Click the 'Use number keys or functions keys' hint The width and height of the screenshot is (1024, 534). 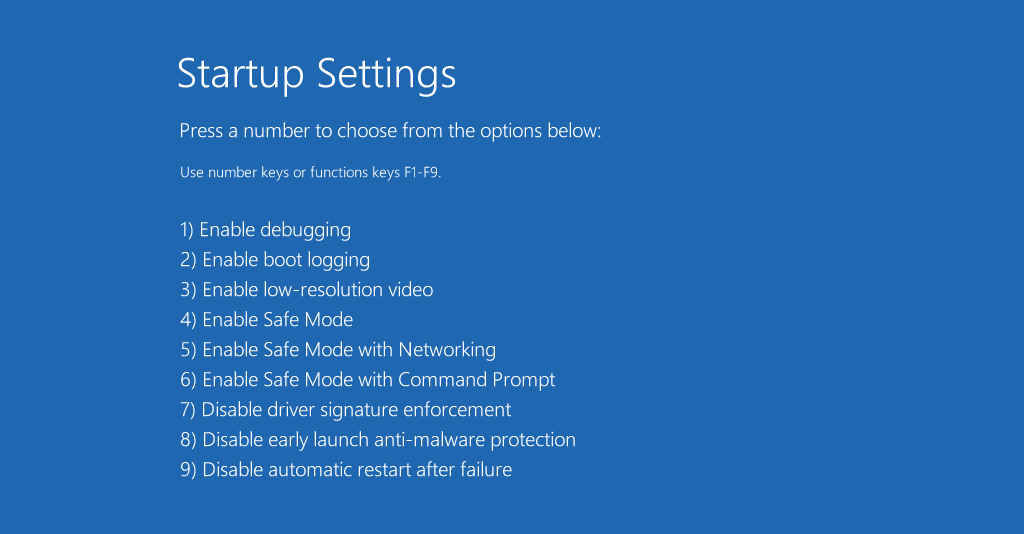click(310, 173)
